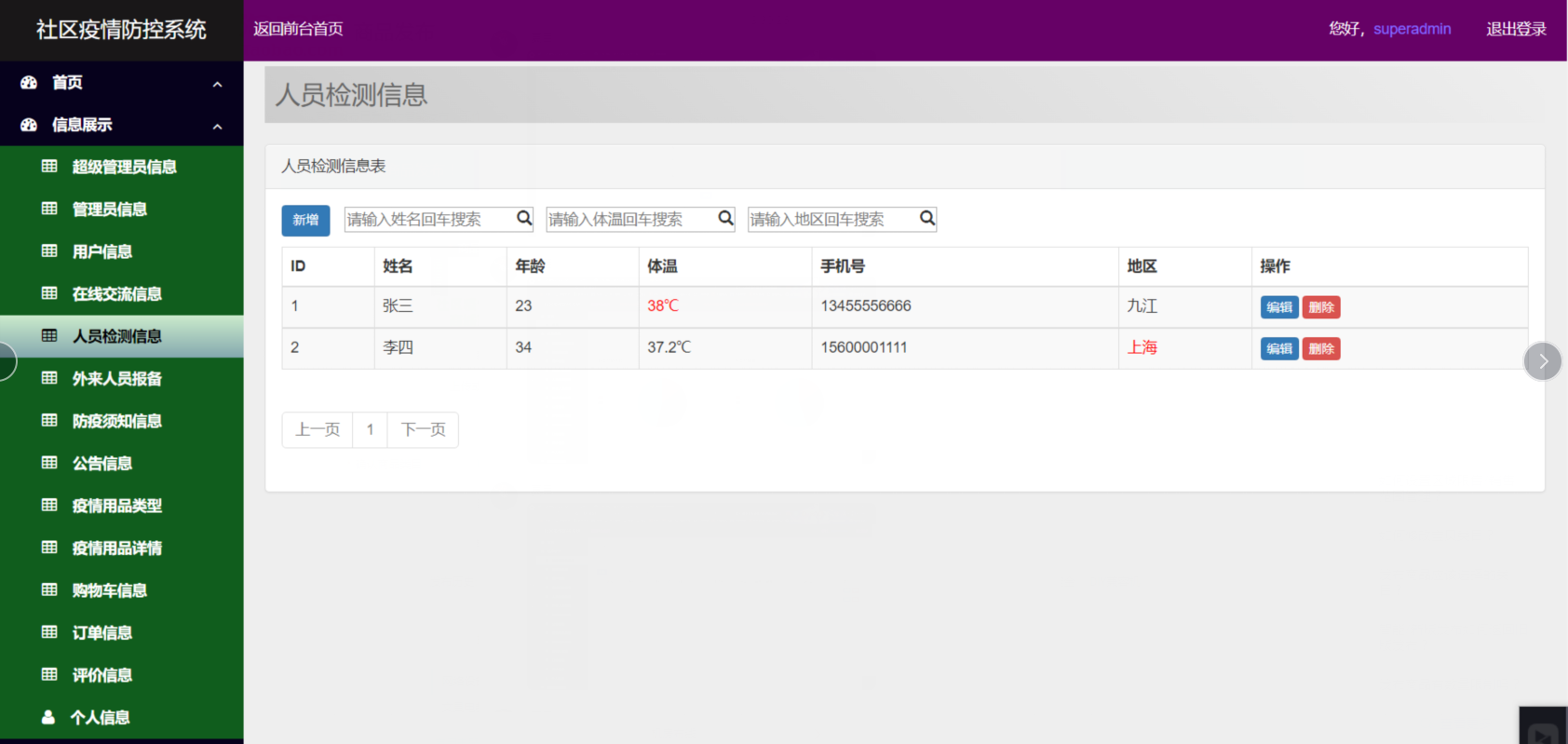The width and height of the screenshot is (1568, 744).
Task: Click table icon next to 防疫须知信息
Action: point(49,421)
